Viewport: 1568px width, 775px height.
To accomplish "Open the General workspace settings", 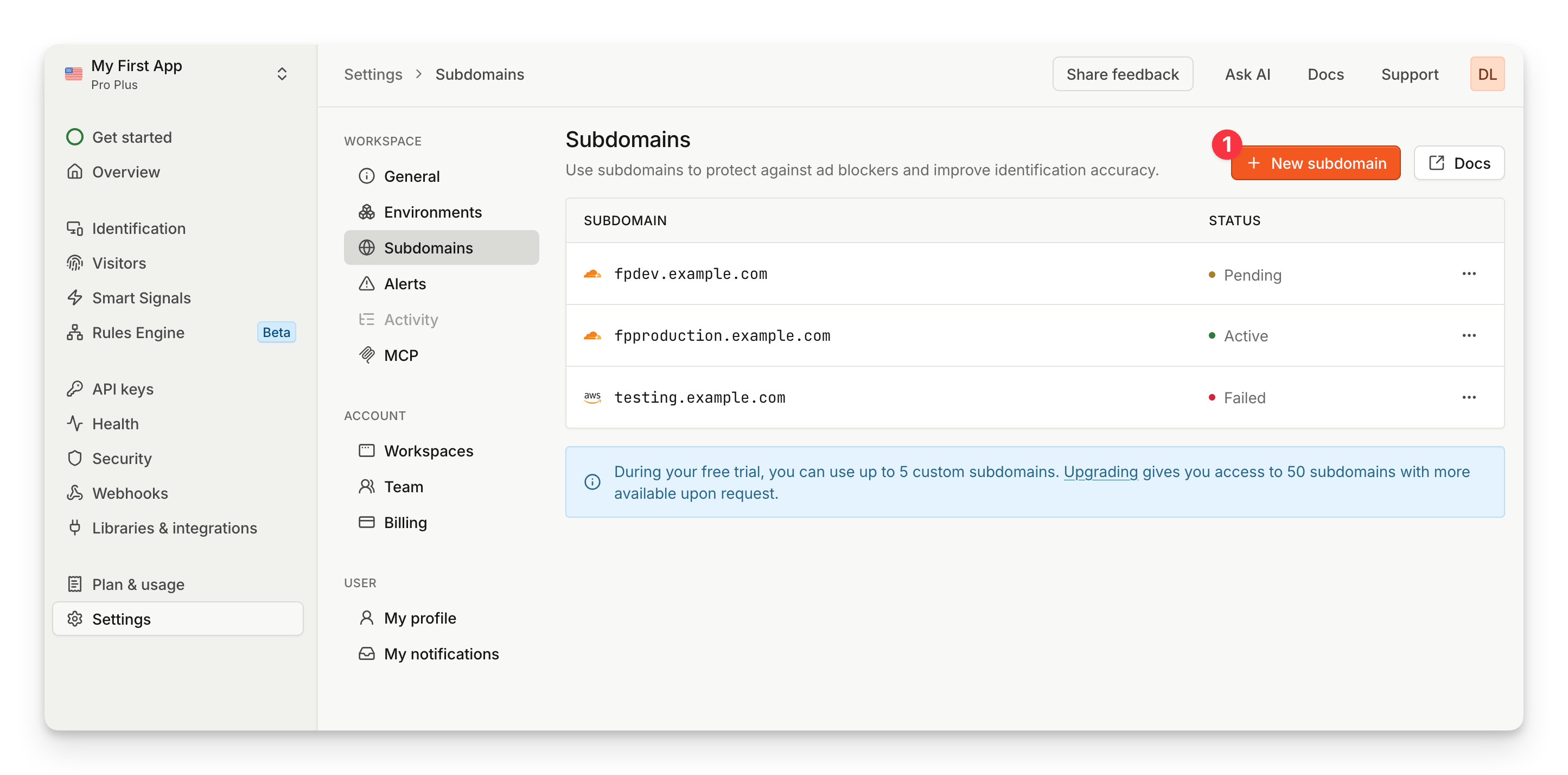I will click(441, 176).
